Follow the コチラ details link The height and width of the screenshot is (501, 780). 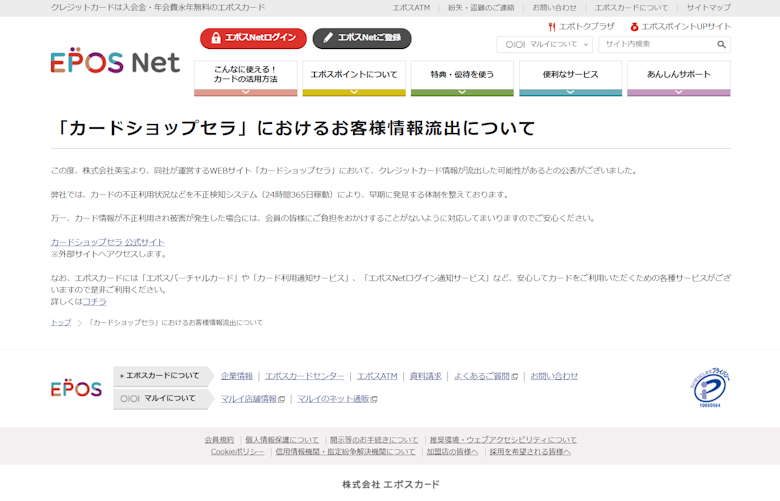[x=94, y=301]
